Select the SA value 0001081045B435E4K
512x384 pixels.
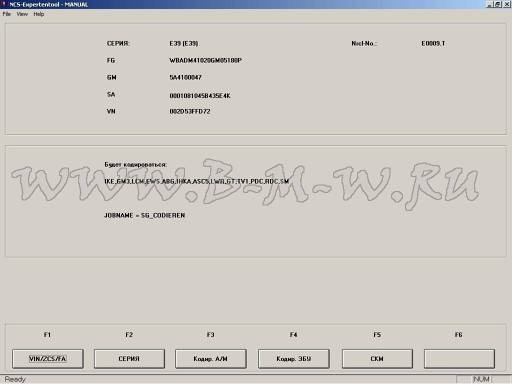tap(200, 96)
